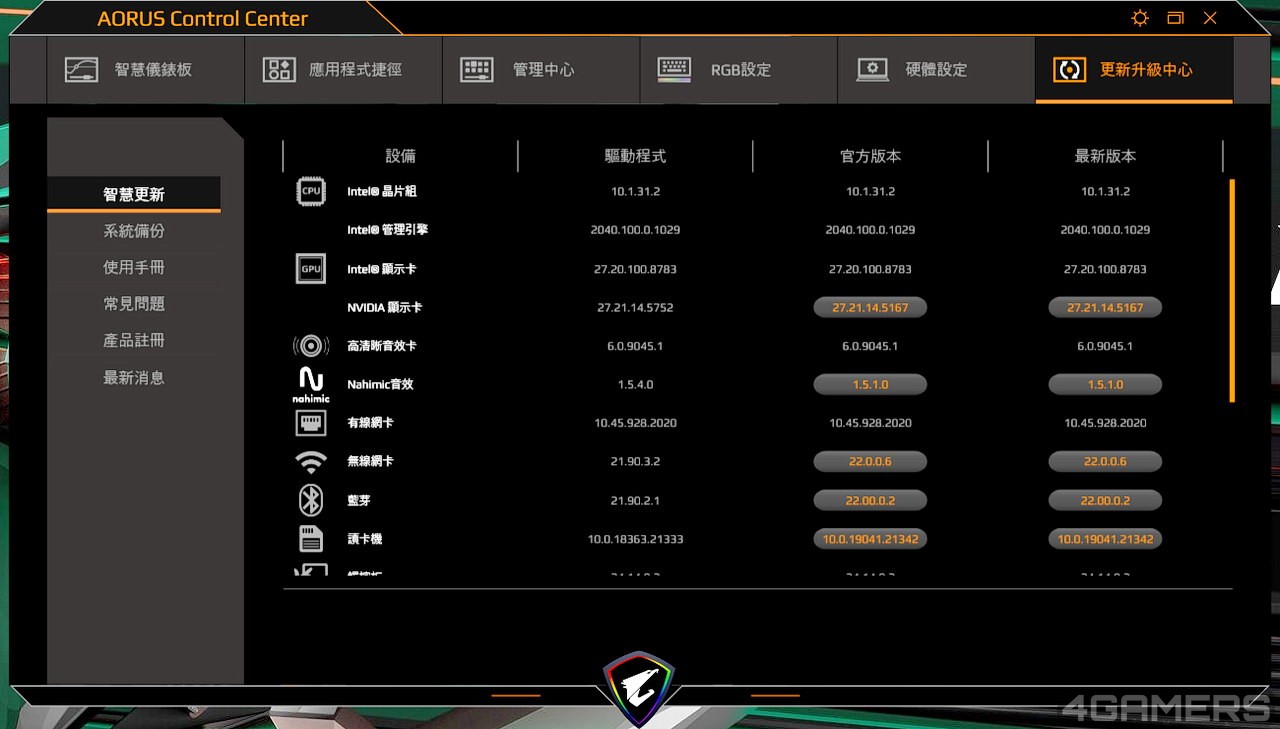Click the 最新版本 column header

tap(1105, 156)
